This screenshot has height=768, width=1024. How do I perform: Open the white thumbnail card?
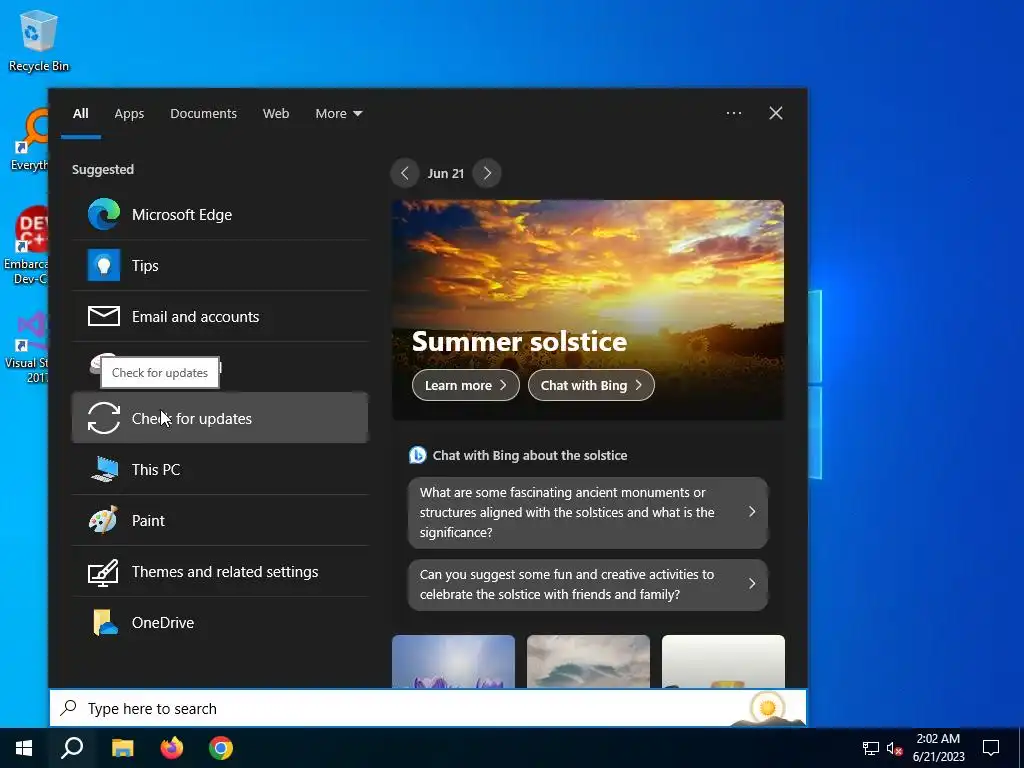724,661
